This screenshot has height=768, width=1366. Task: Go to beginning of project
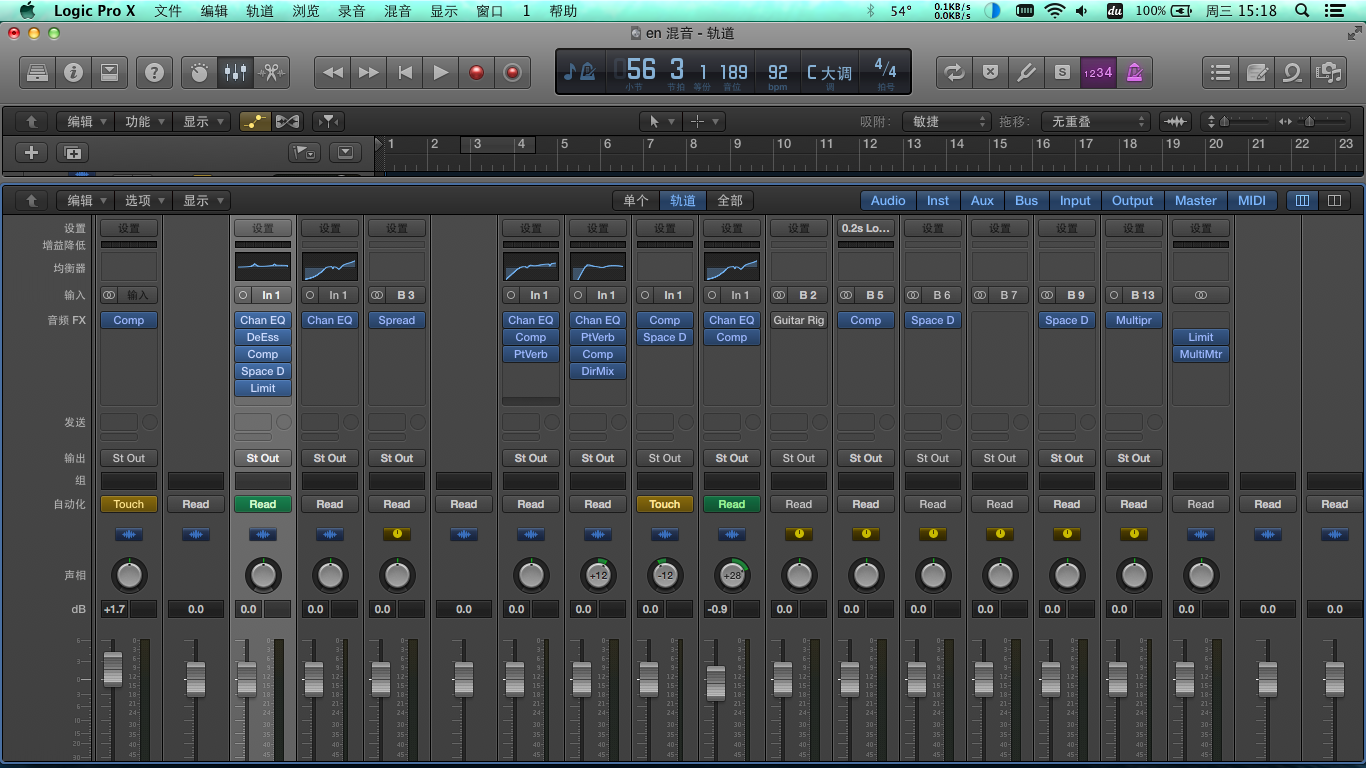pos(405,72)
